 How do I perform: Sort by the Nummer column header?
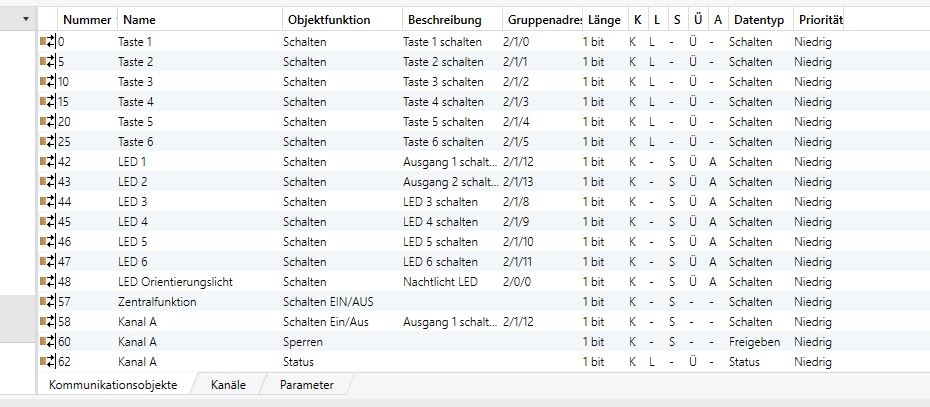87,19
